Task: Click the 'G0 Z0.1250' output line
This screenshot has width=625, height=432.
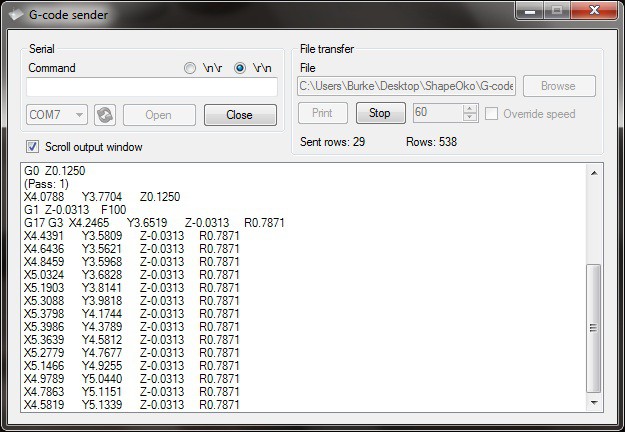Action: click(55, 171)
